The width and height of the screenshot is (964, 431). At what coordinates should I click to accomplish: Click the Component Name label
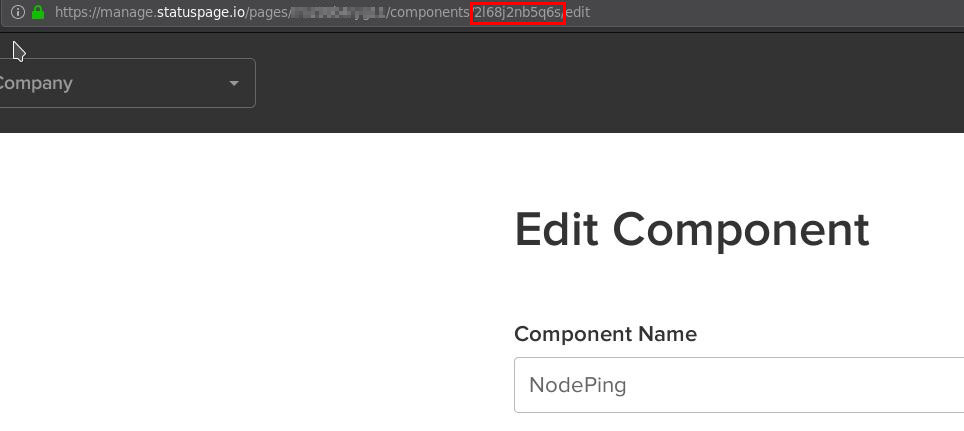coord(605,334)
